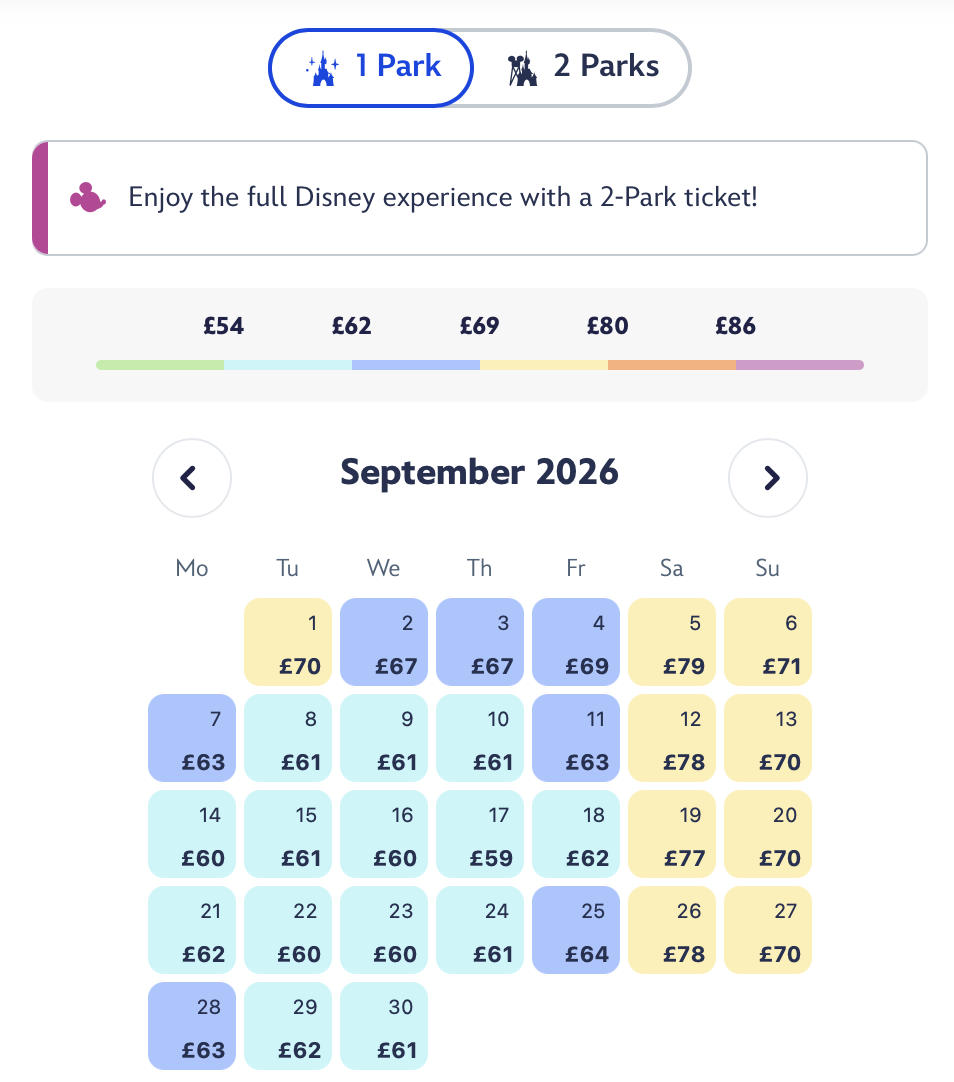Choose September 1 priced £70
Screen dimensions: 954x1082
288,642
